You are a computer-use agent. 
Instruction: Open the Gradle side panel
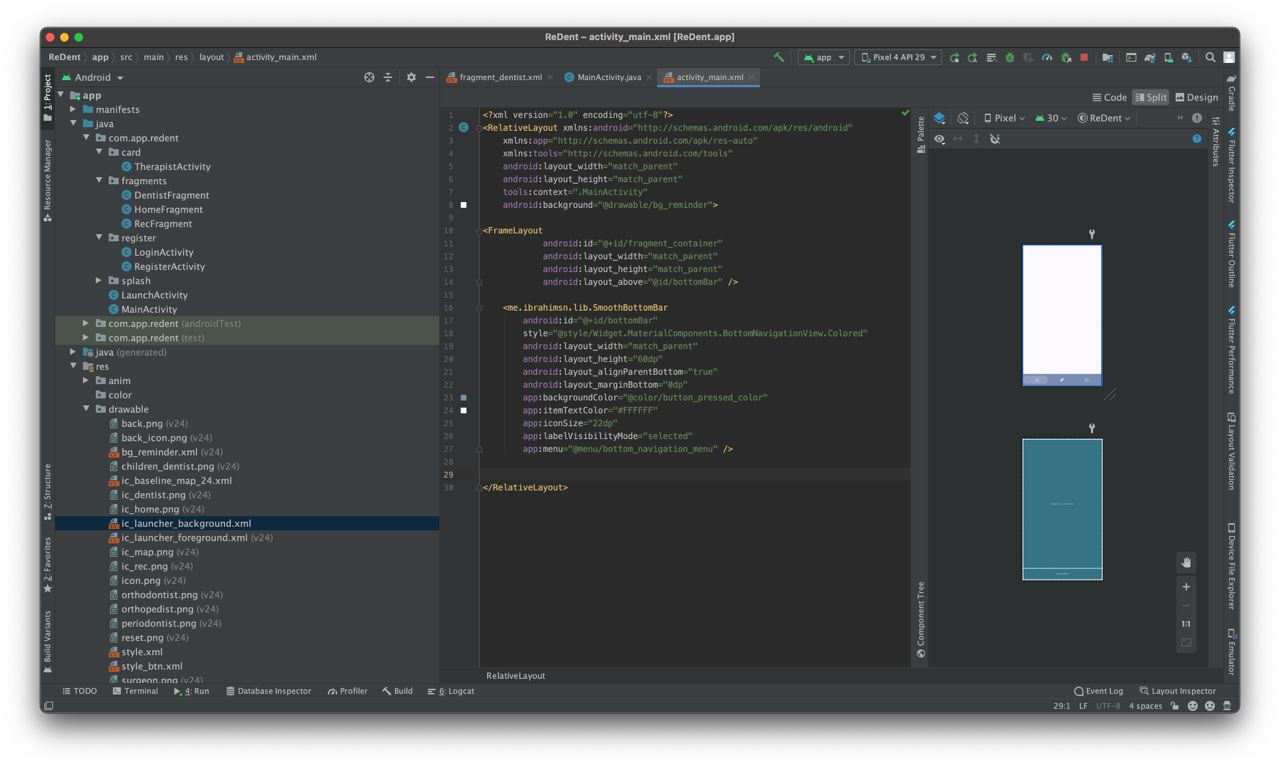[1232, 92]
